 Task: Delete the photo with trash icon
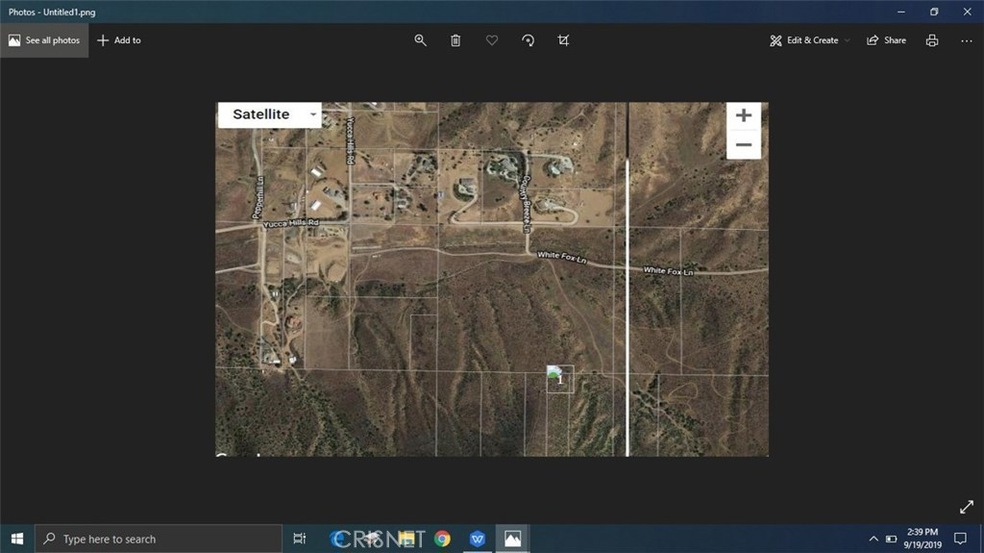[x=456, y=40]
